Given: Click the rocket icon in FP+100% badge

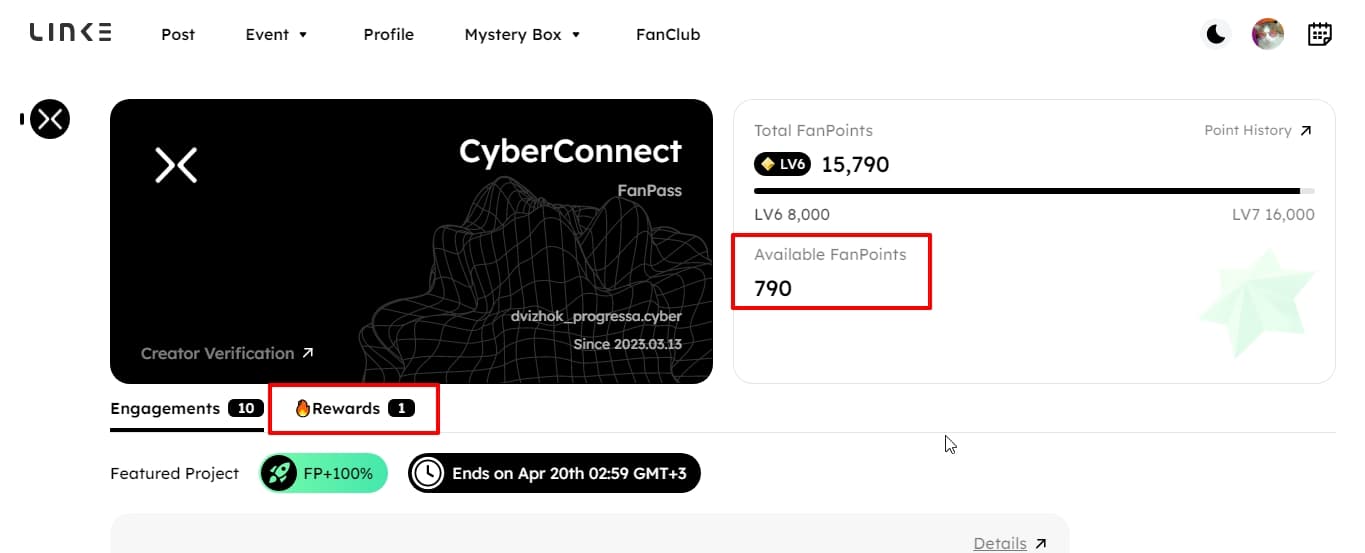Looking at the screenshot, I should (x=281, y=473).
